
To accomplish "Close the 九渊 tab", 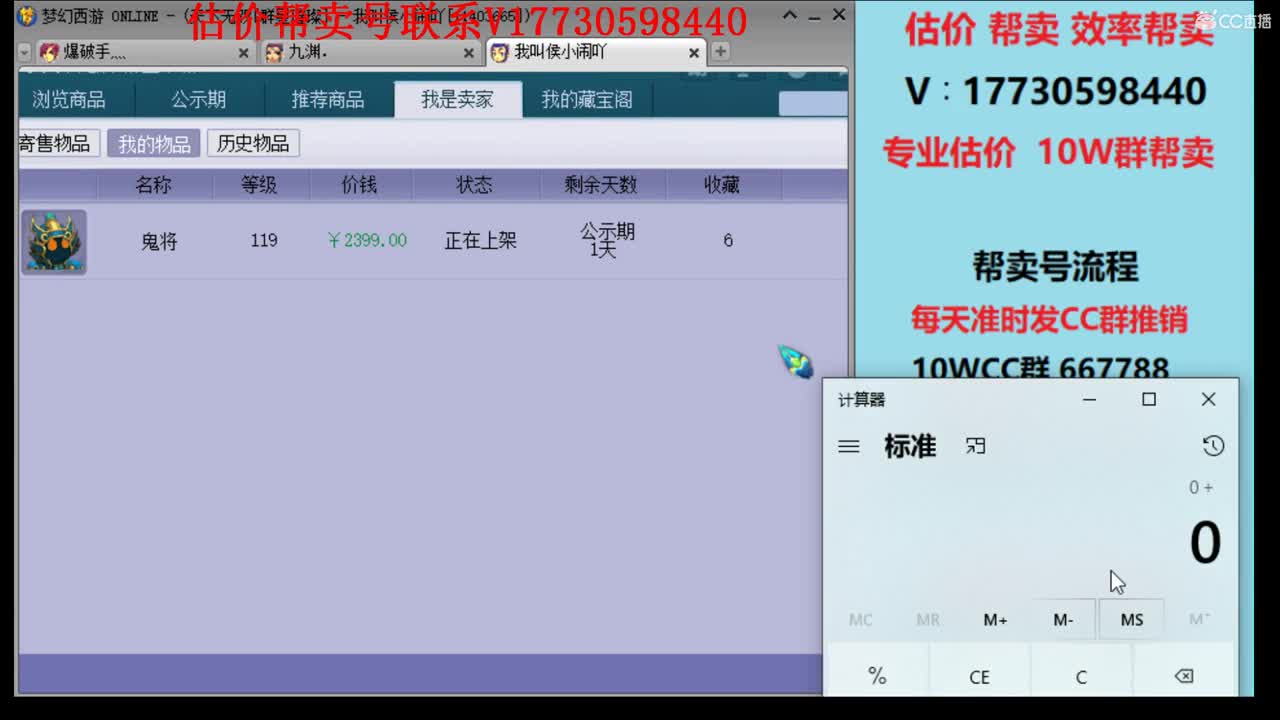I will [x=468, y=53].
